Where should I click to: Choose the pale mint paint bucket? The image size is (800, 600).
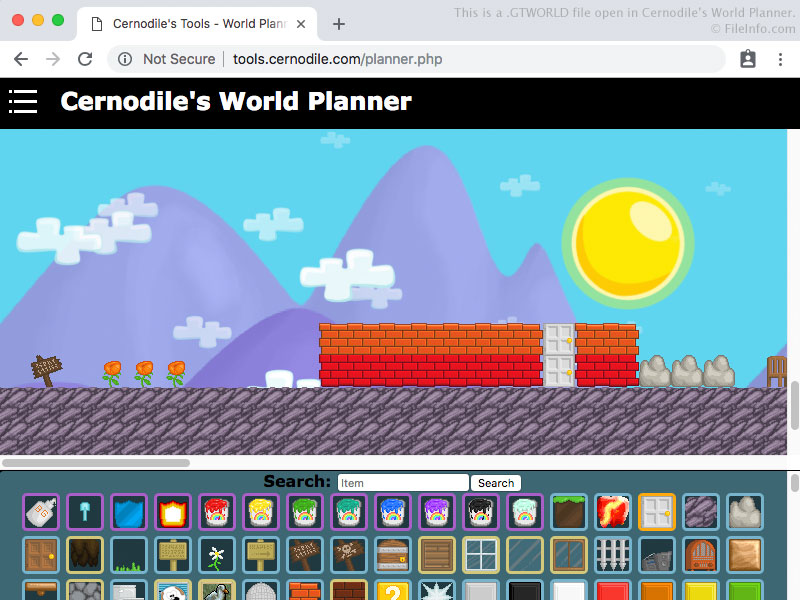(524, 512)
